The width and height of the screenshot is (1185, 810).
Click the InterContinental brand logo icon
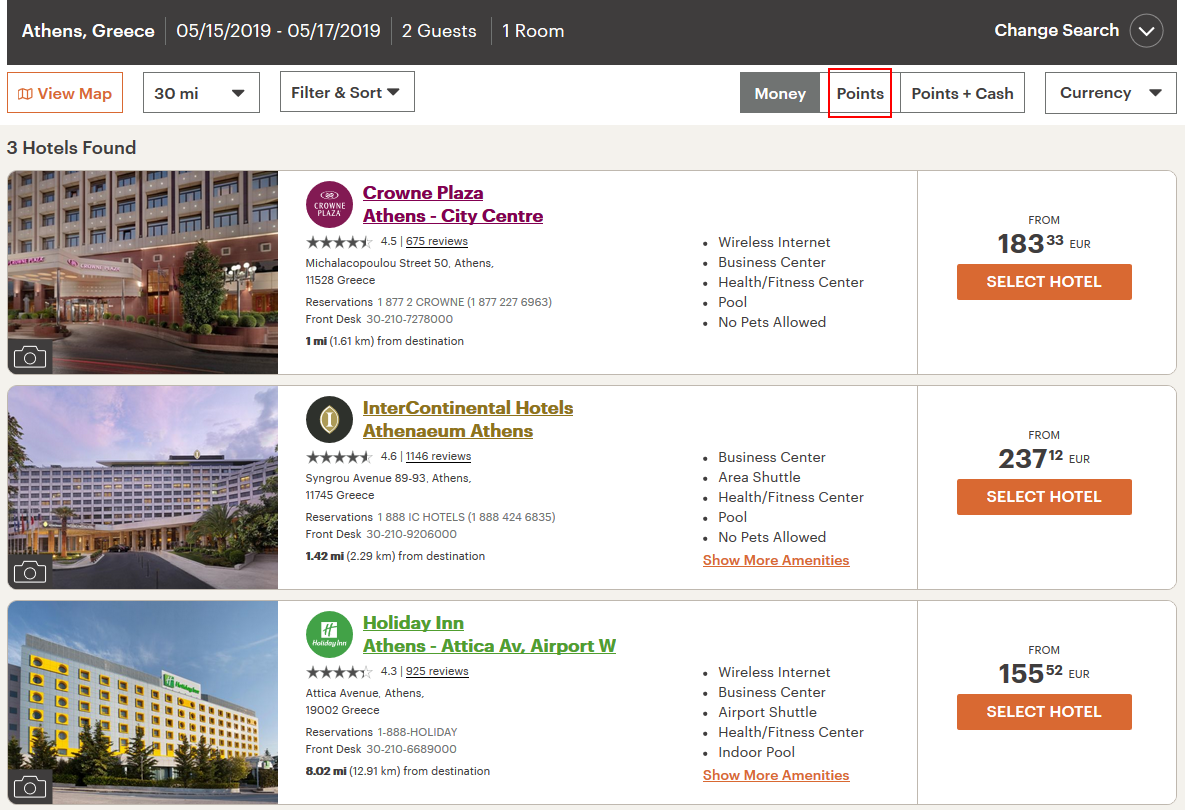[x=329, y=420]
